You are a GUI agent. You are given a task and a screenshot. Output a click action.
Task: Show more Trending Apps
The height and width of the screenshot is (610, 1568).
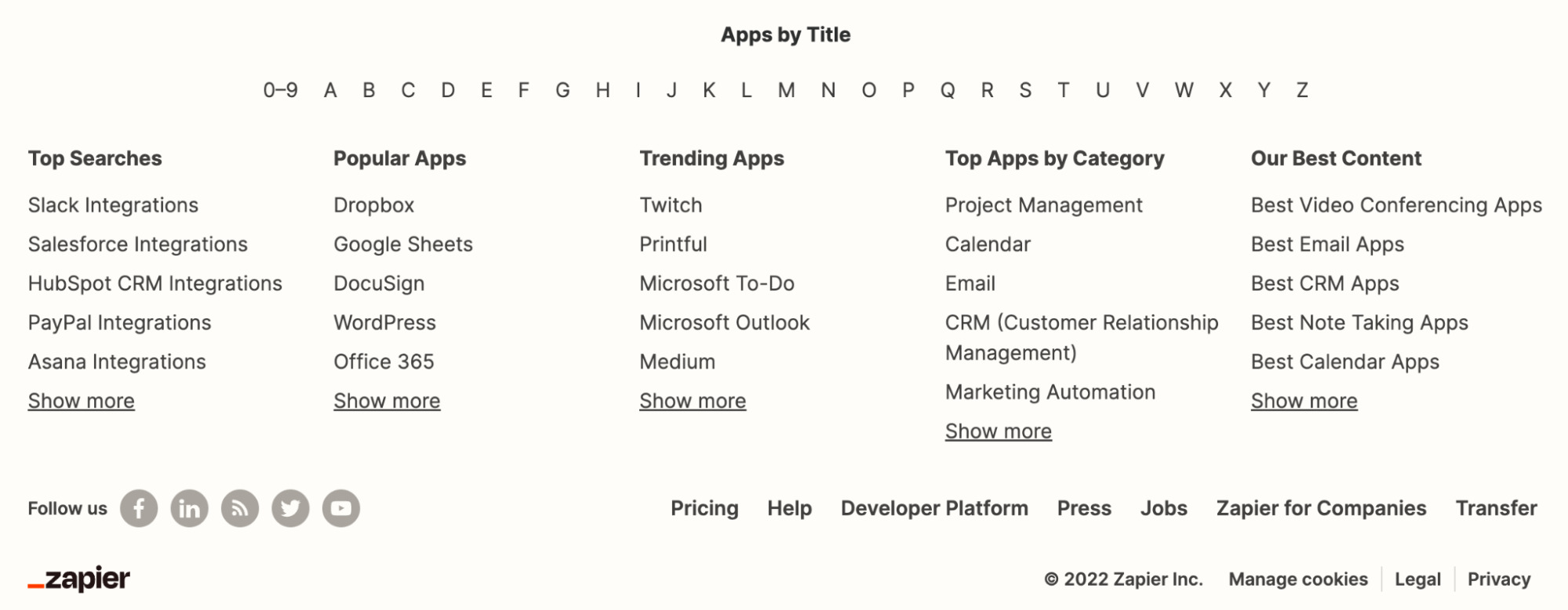(693, 401)
